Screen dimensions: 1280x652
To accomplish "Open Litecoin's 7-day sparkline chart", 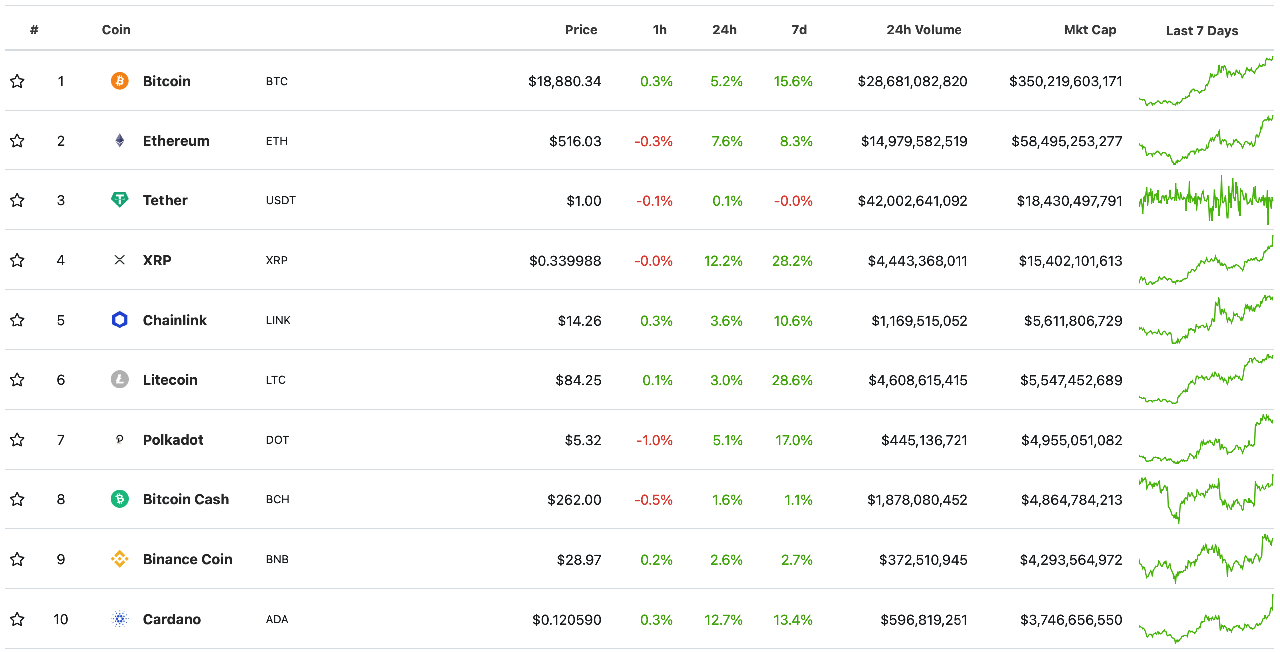I will point(1206,379).
